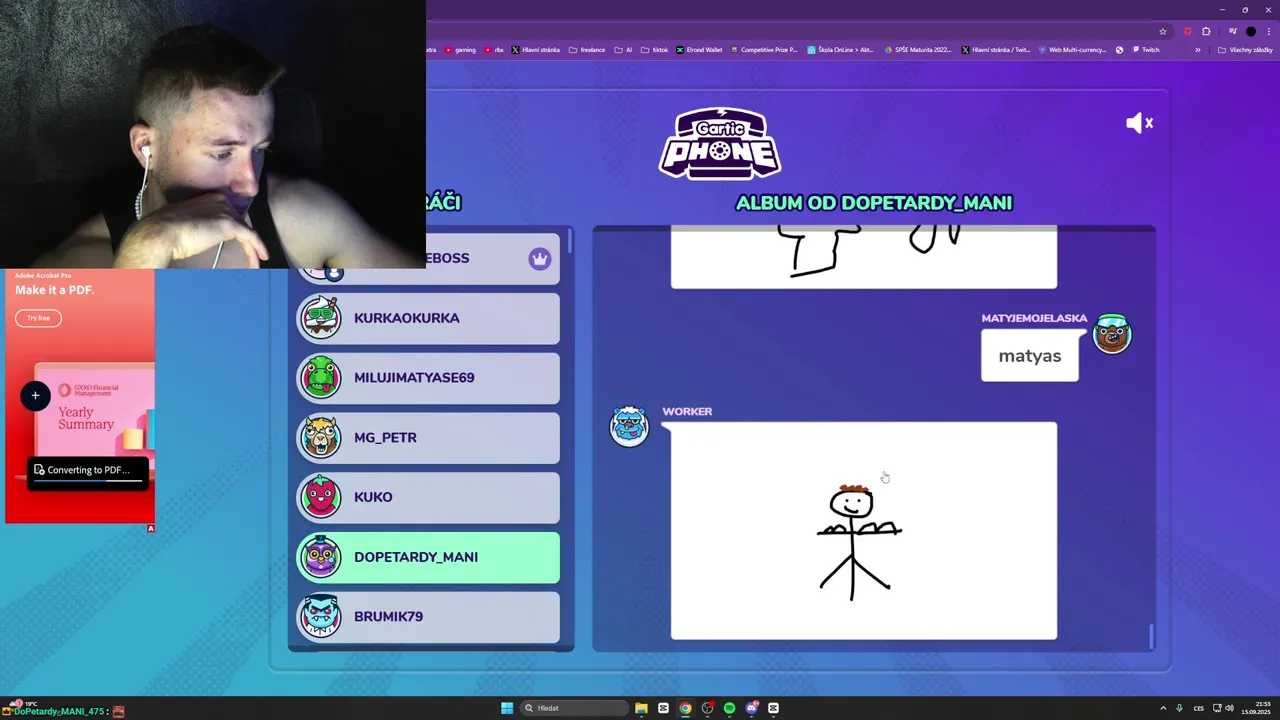Select the highlighted DOPETARDY_MANI row
Viewport: 1280px width, 720px height.
[427, 557]
